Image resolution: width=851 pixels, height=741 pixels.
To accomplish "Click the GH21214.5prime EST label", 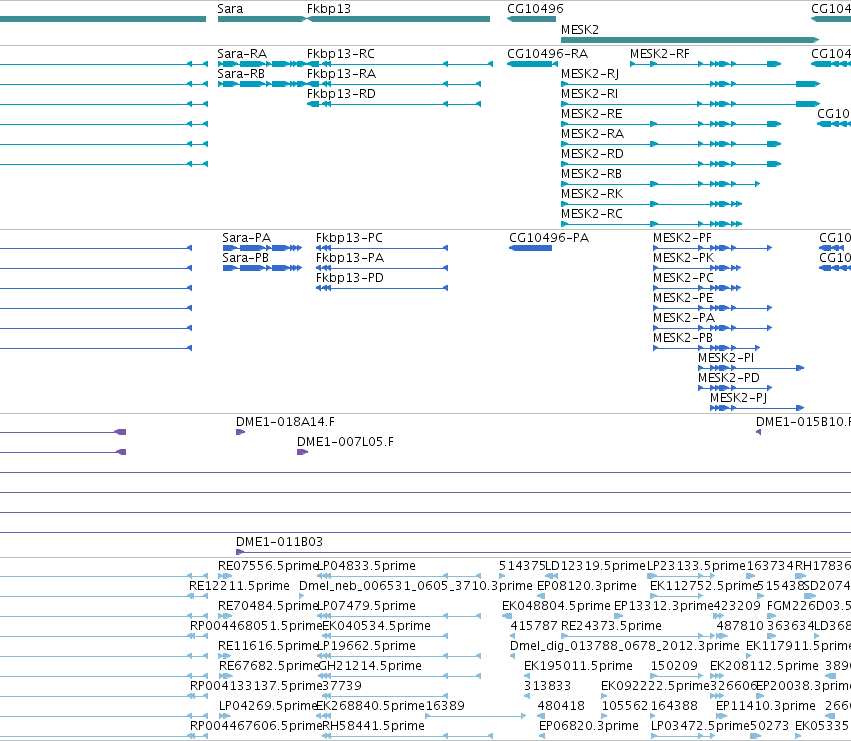I will pos(370,667).
